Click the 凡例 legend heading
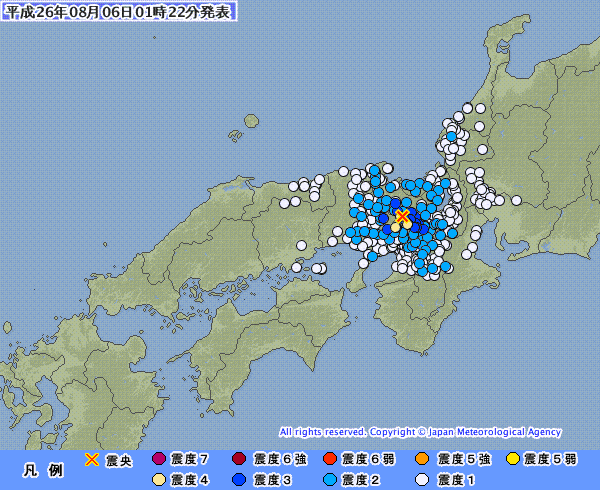Image resolution: width=600 pixels, height=490 pixels. pos(43,470)
